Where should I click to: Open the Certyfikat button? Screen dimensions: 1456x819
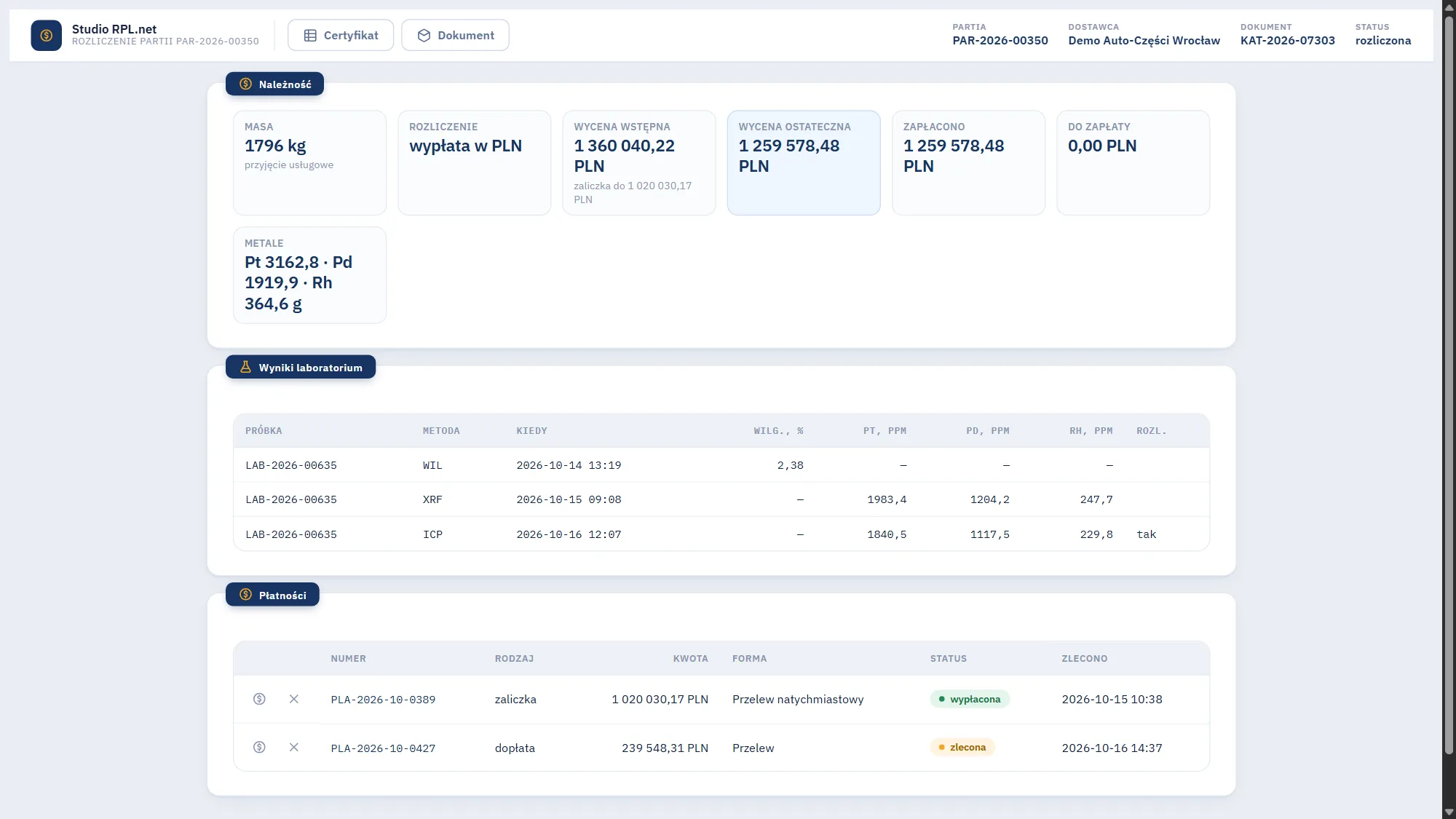coord(341,35)
